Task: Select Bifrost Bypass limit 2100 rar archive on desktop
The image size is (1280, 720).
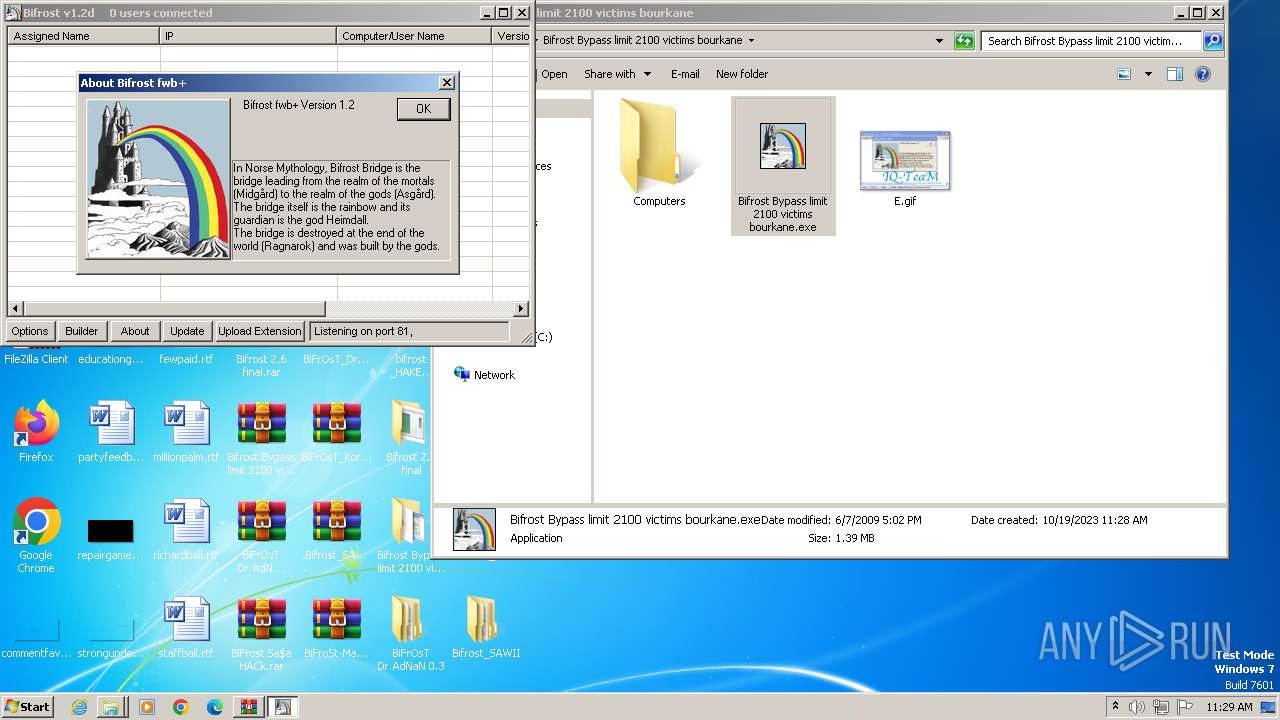Action: coord(261,438)
